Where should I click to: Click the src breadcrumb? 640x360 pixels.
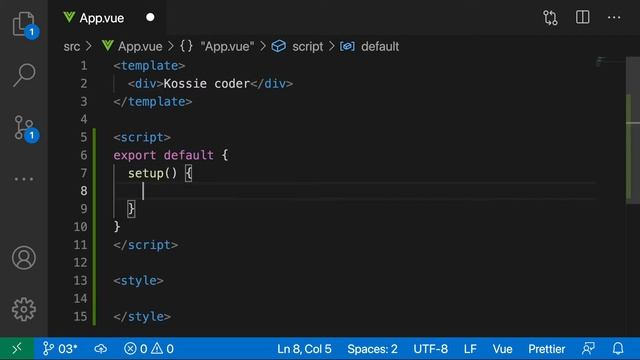72,47
